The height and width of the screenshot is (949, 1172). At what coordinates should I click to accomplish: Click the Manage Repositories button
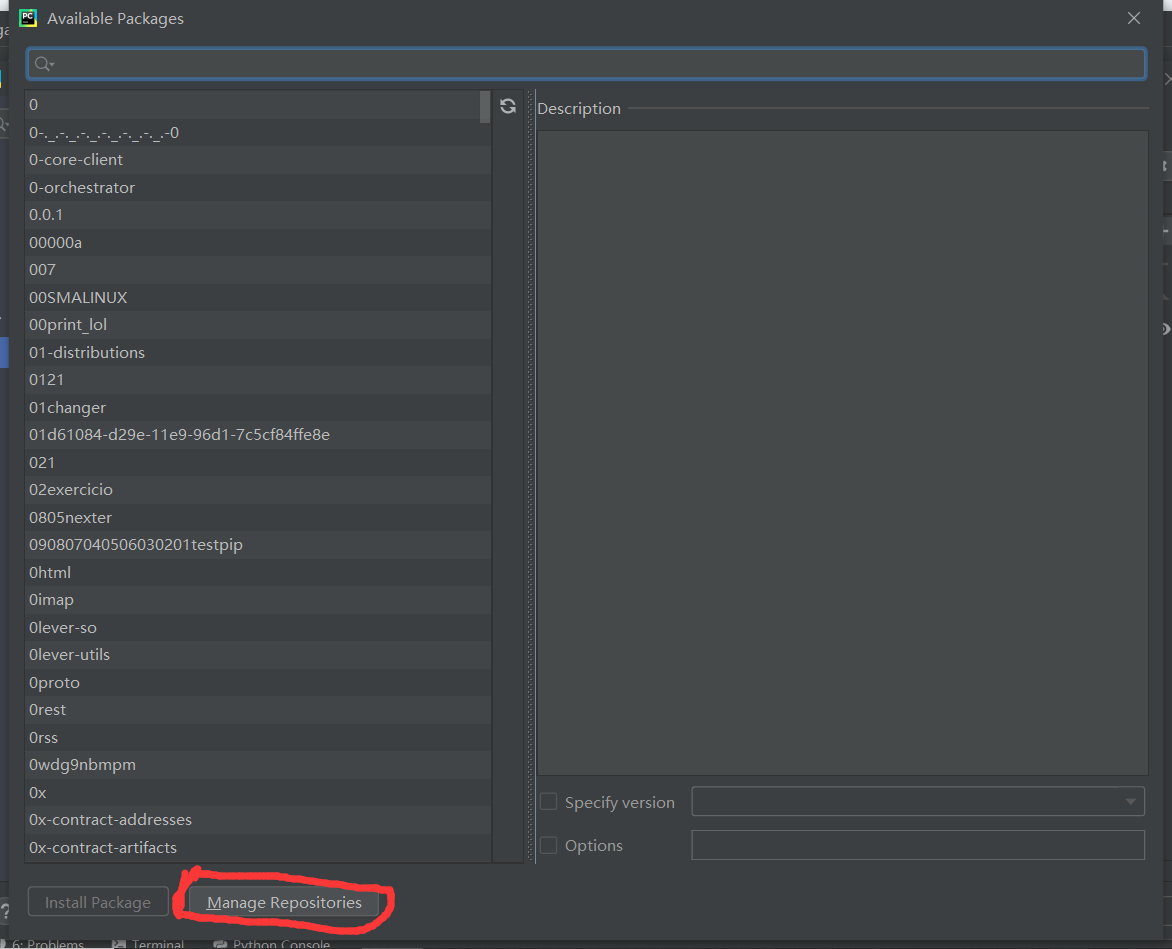click(x=284, y=903)
